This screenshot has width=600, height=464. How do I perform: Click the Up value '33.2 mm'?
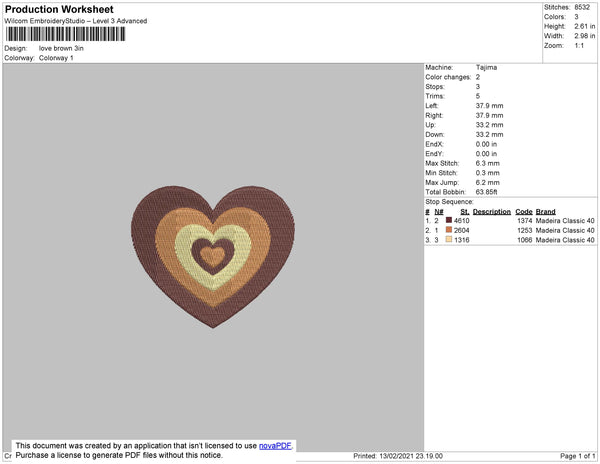point(489,125)
